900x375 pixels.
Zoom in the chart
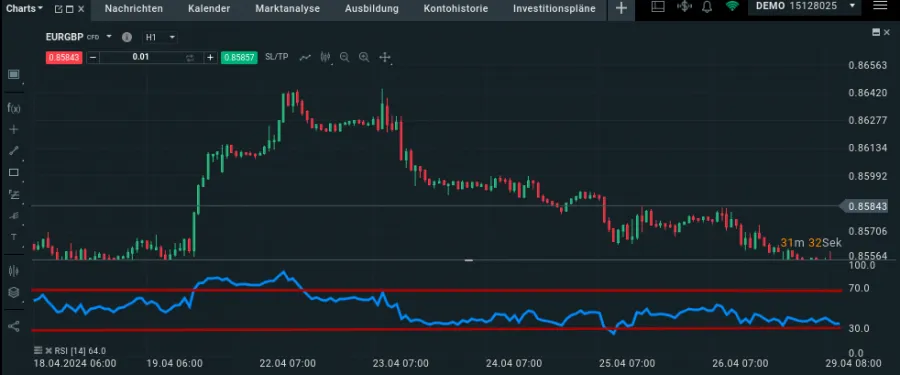pyautogui.click(x=364, y=57)
